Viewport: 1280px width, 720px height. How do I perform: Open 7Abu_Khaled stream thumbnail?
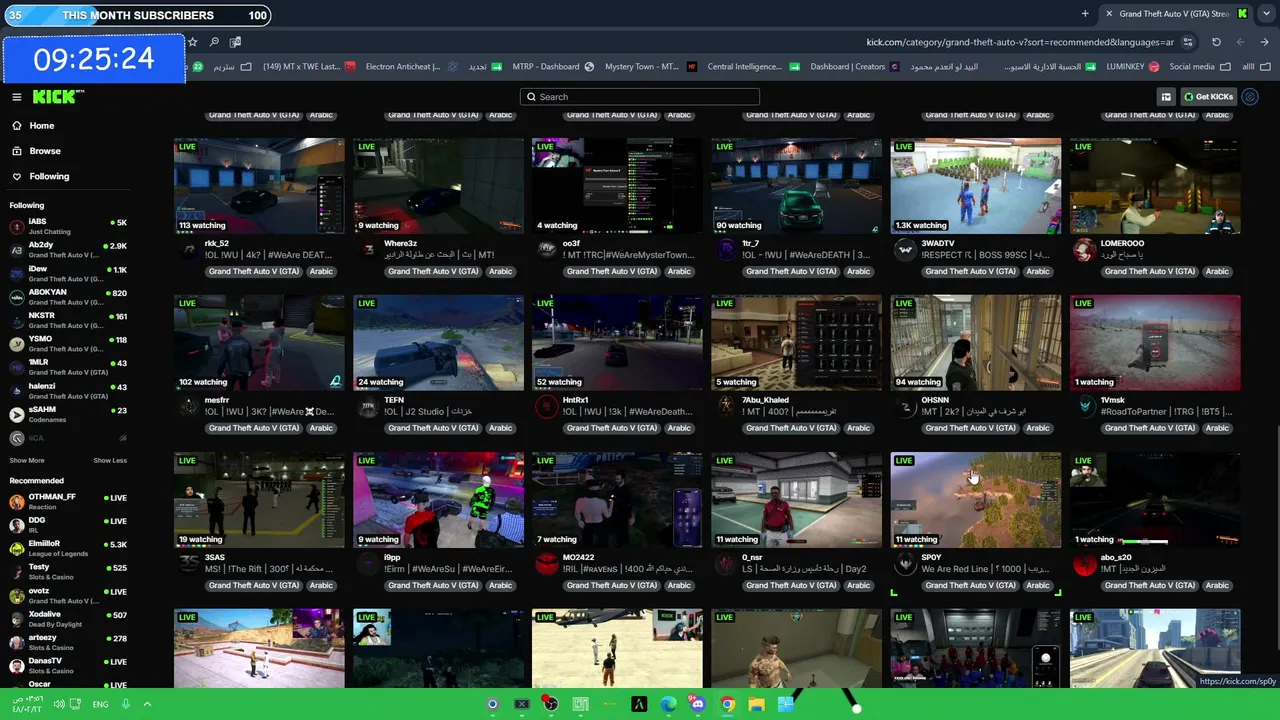pyautogui.click(x=797, y=343)
